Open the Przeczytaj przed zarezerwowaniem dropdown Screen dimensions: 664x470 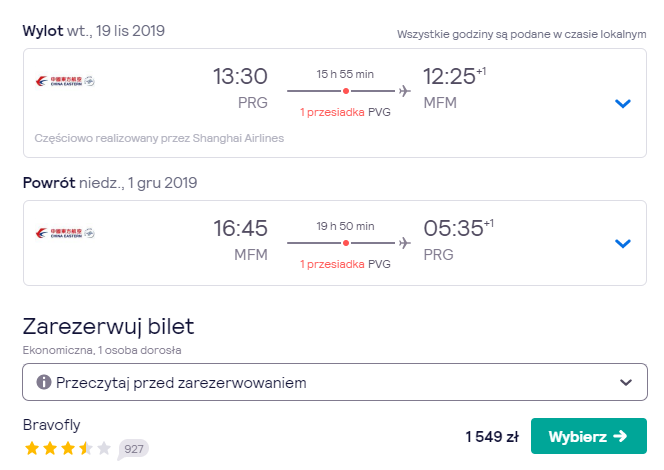click(x=335, y=382)
